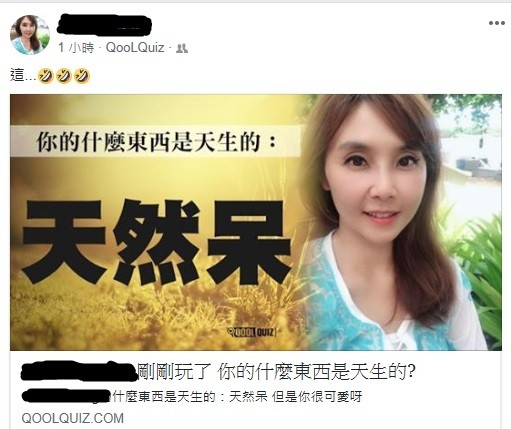Click the poster's round profile picture
511x429 pixels.
tap(30, 35)
